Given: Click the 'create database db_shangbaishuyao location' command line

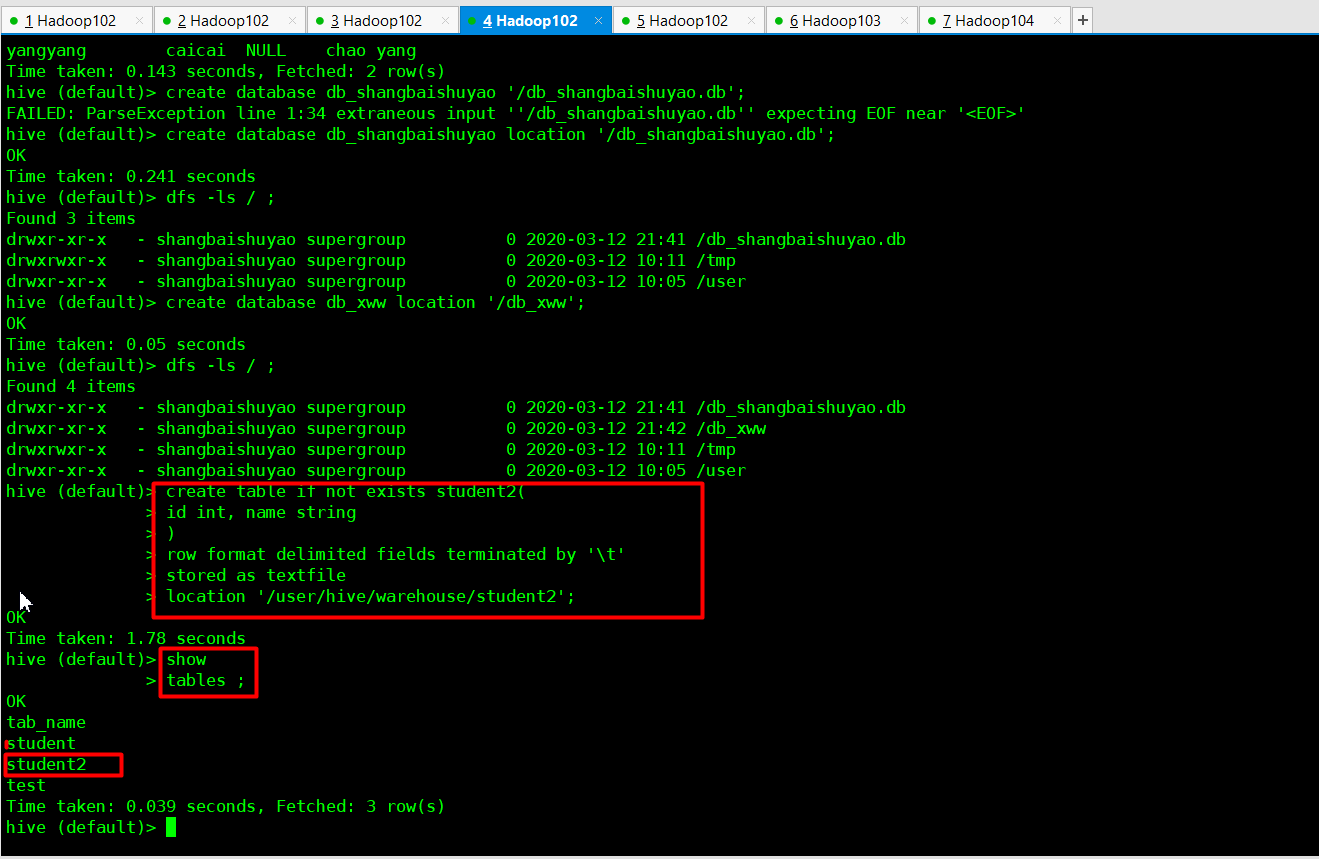Looking at the screenshot, I should tap(420, 134).
